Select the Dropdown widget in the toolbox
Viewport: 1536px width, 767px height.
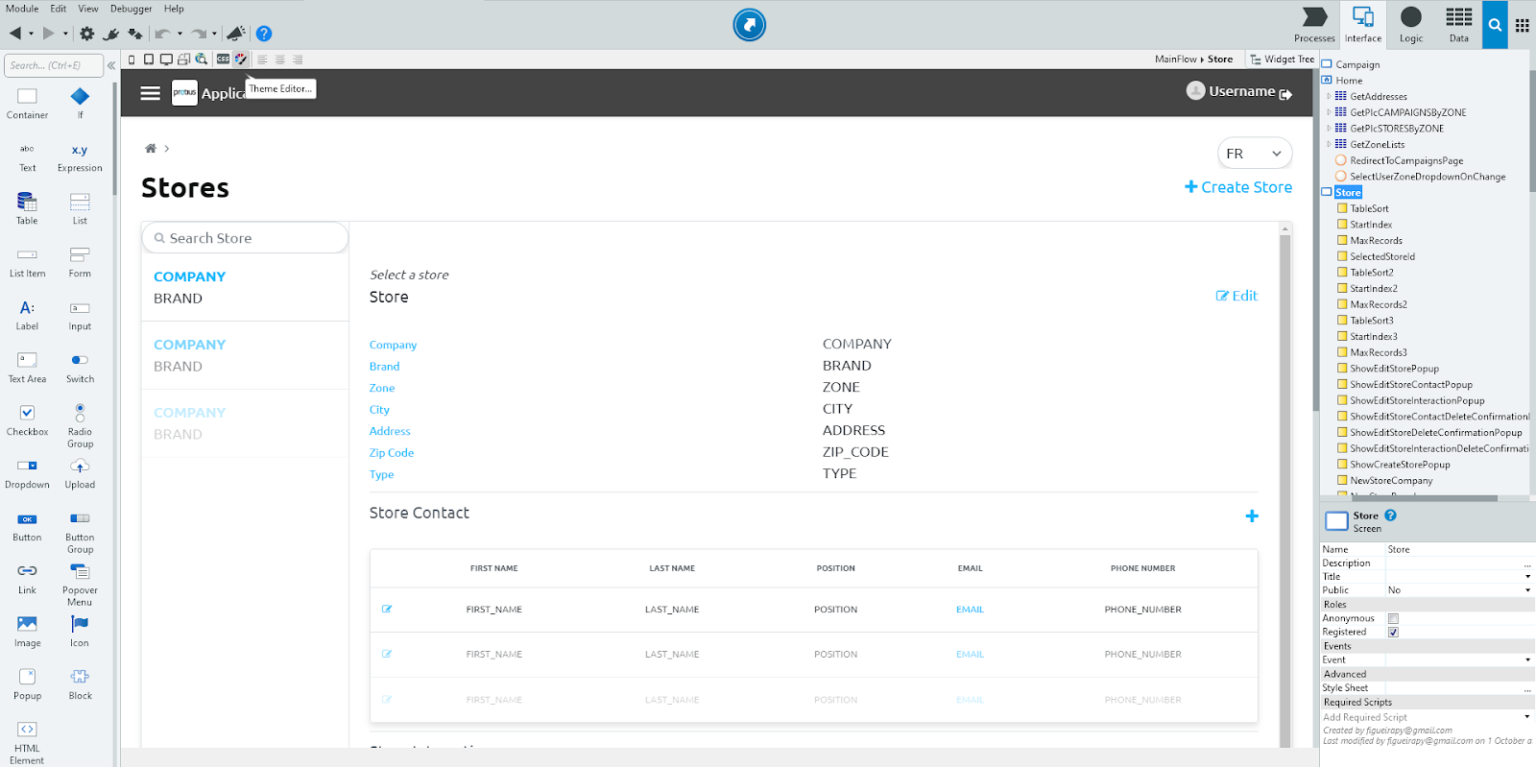pyautogui.click(x=27, y=470)
